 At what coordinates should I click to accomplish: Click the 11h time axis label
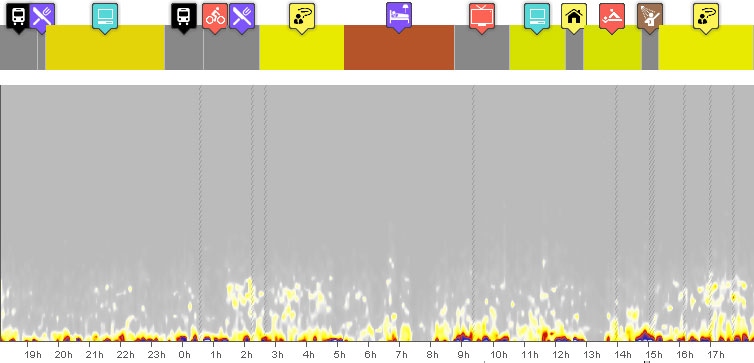529,355
